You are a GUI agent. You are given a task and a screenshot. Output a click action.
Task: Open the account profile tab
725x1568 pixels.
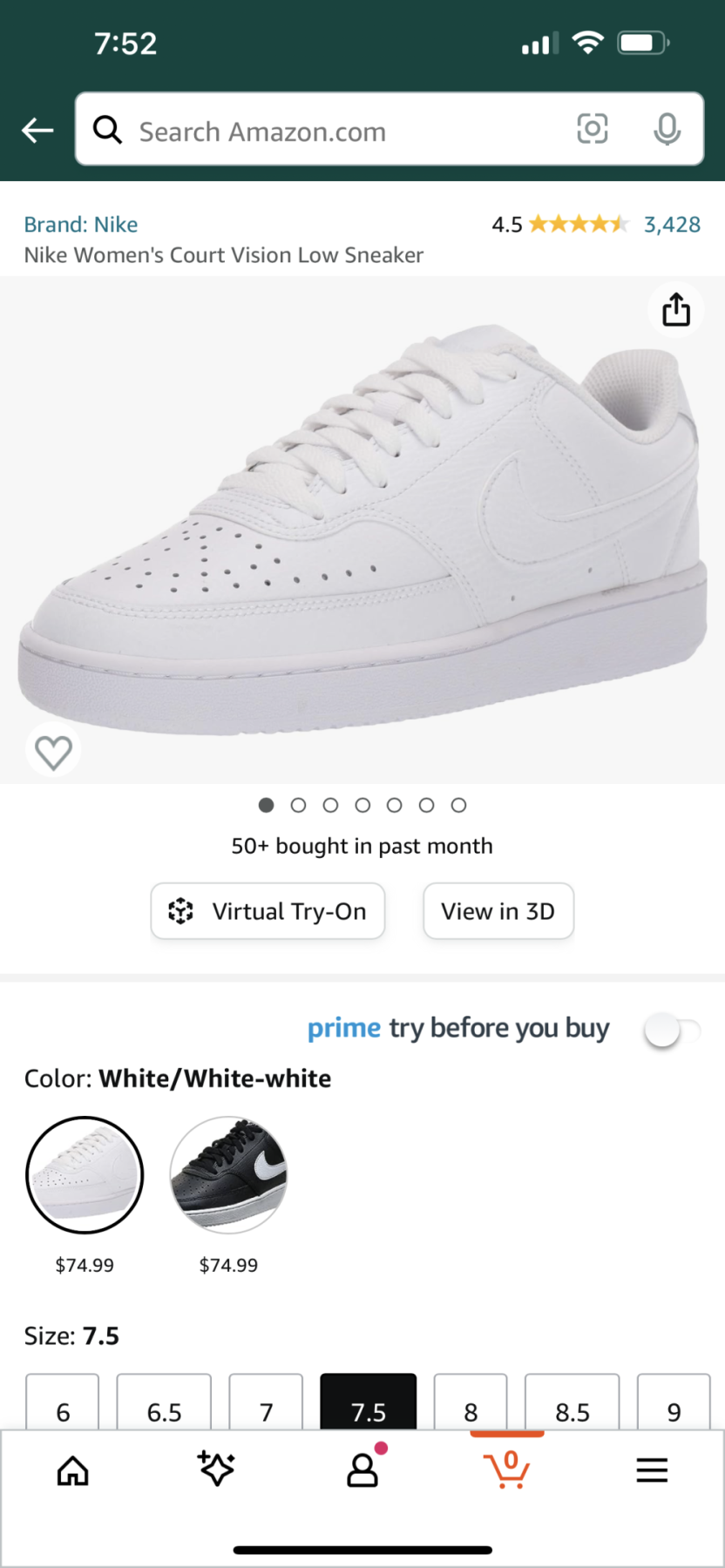363,1469
